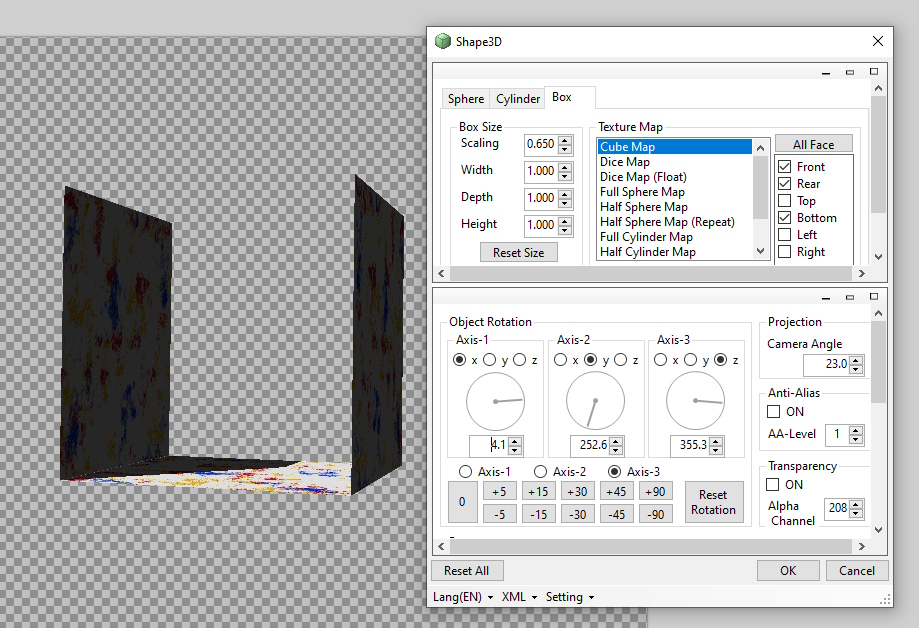Click the Axis-2 rotation dial
This screenshot has width=919, height=628.
point(595,402)
